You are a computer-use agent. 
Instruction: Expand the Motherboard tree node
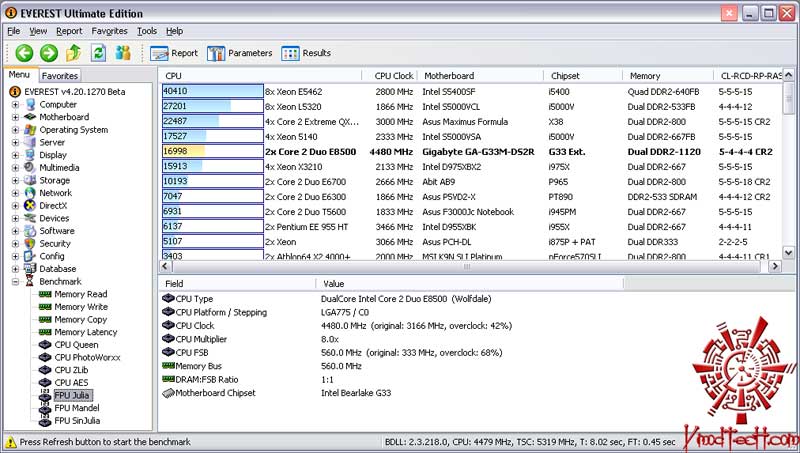coord(15,117)
